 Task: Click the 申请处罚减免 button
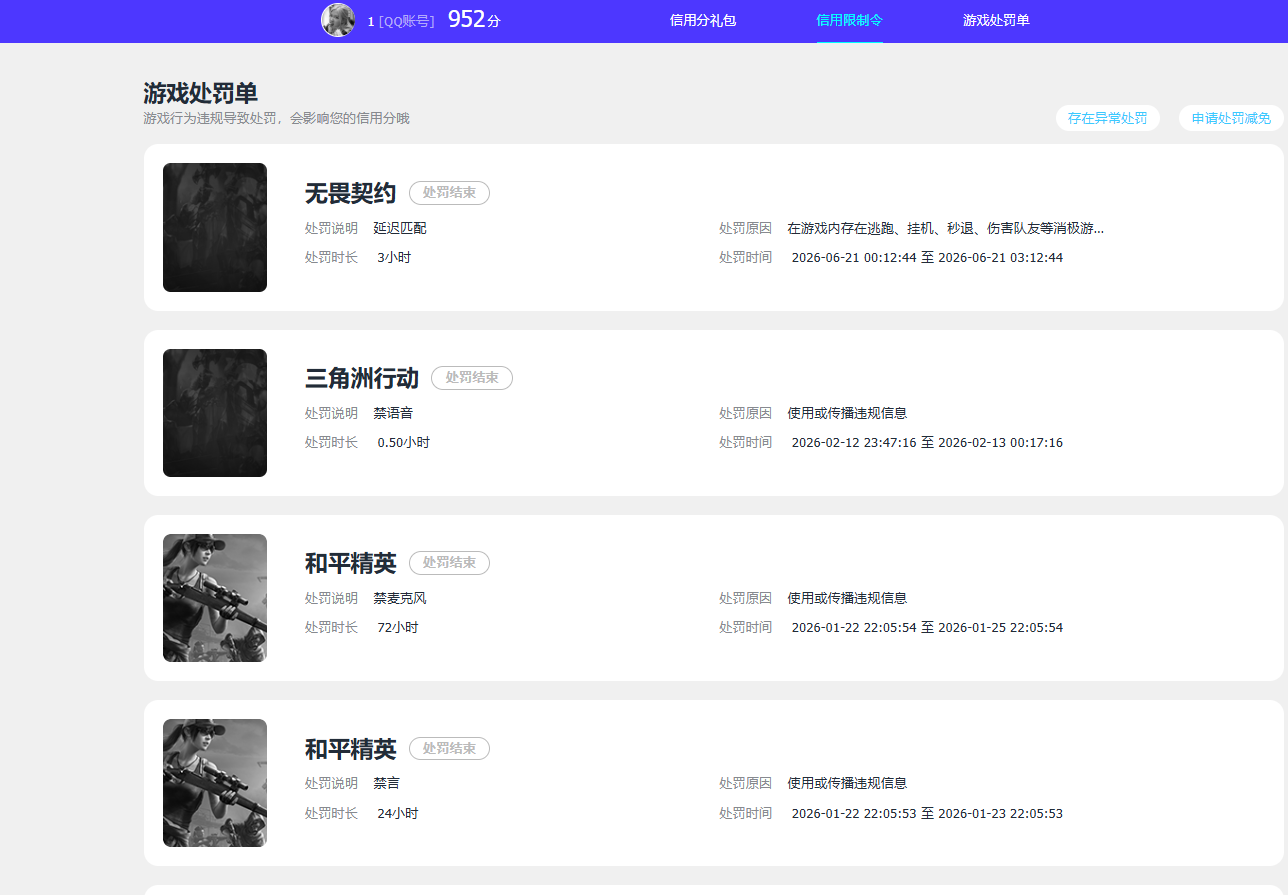tap(1231, 118)
